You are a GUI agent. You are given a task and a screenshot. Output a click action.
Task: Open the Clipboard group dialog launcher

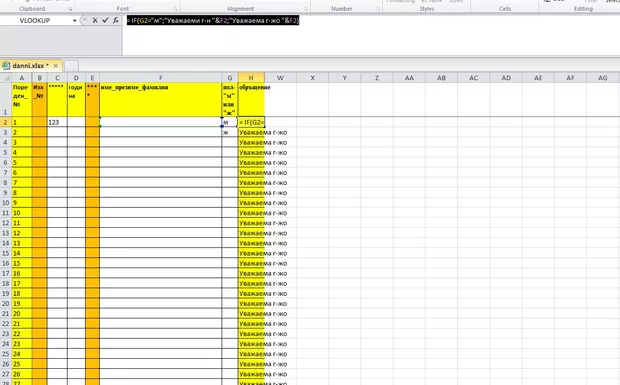(x=70, y=9)
